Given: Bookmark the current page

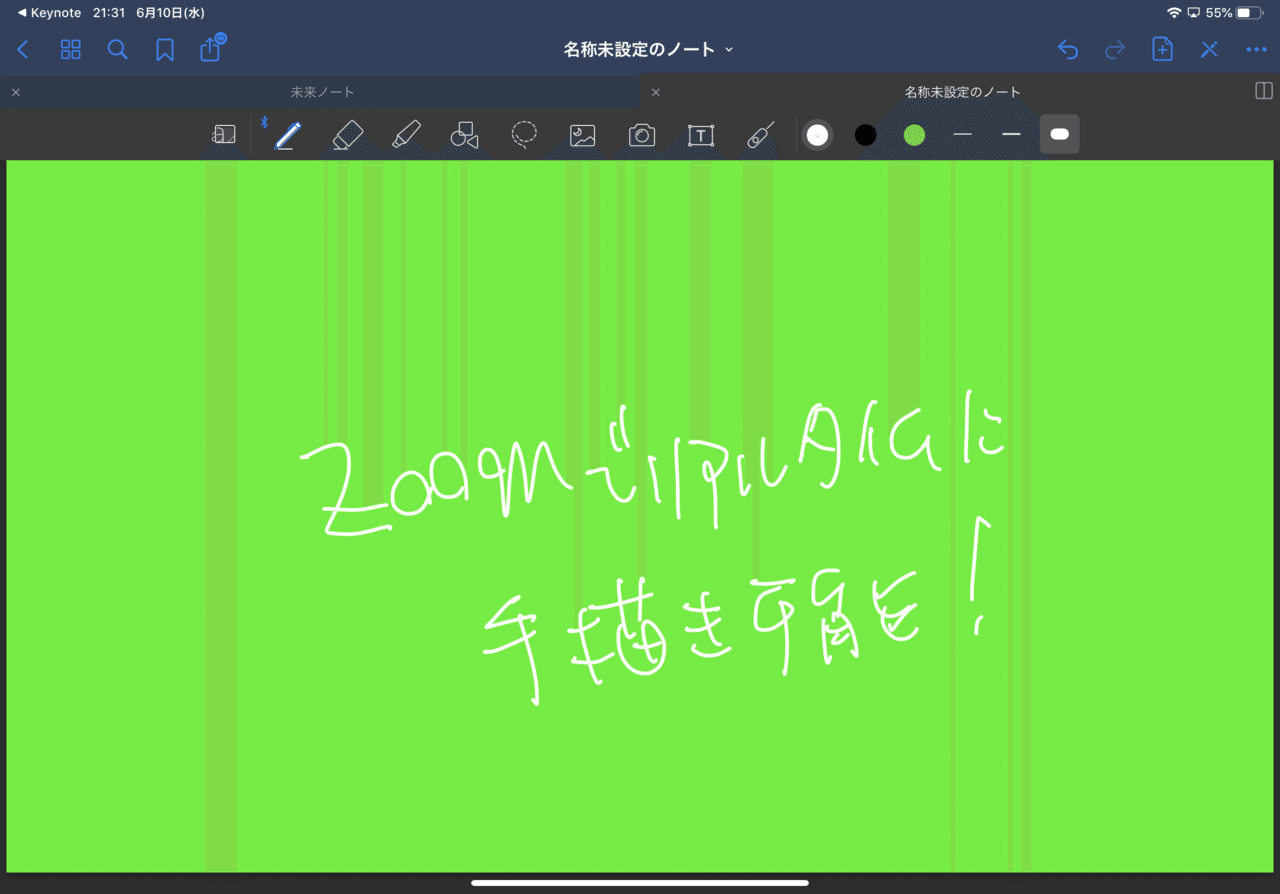Looking at the screenshot, I should [165, 49].
